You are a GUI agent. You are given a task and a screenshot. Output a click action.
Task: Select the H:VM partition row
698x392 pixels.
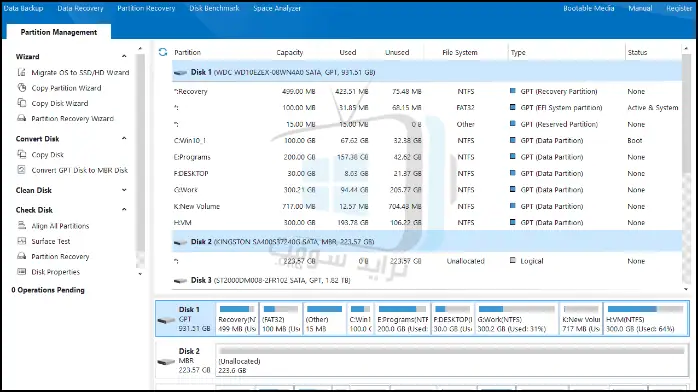click(x=426, y=222)
